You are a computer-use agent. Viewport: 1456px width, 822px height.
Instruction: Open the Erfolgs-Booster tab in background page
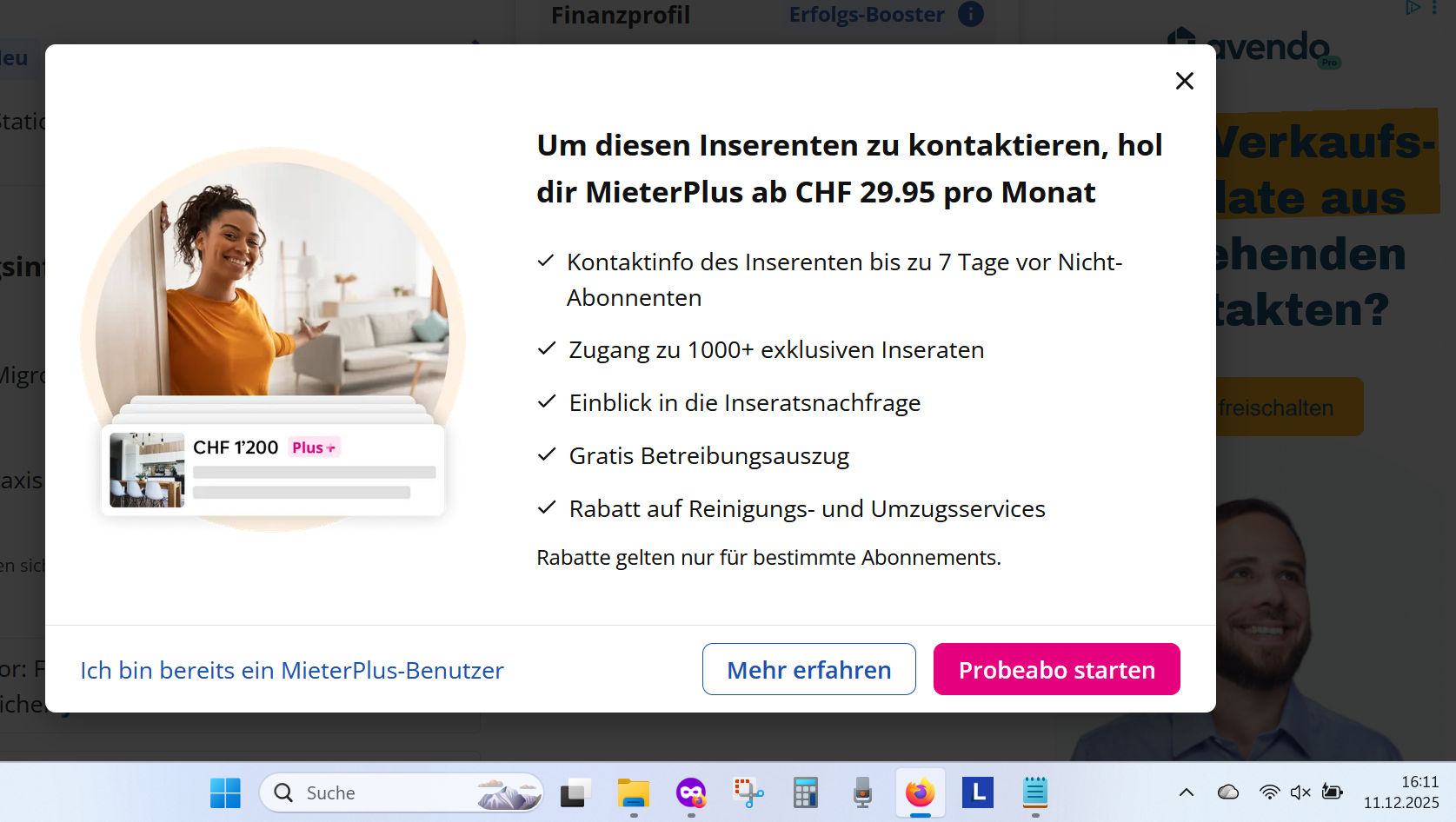click(x=867, y=15)
